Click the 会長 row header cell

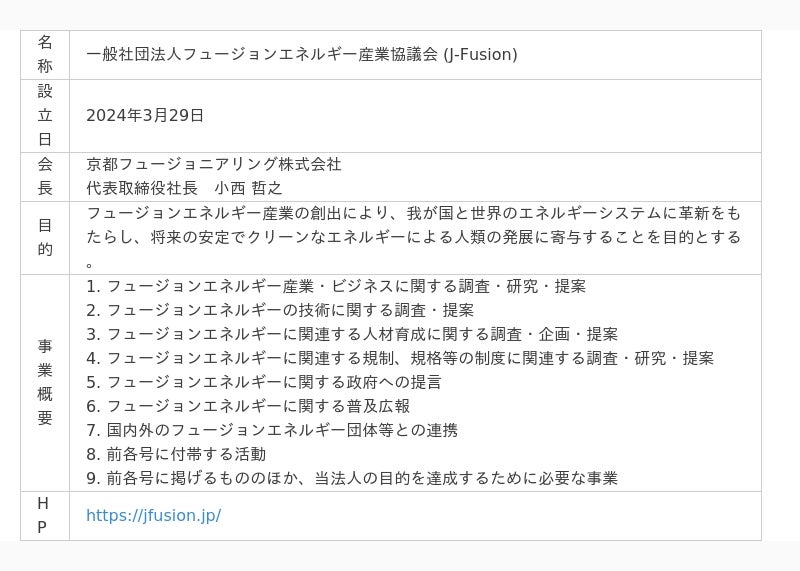[45, 176]
